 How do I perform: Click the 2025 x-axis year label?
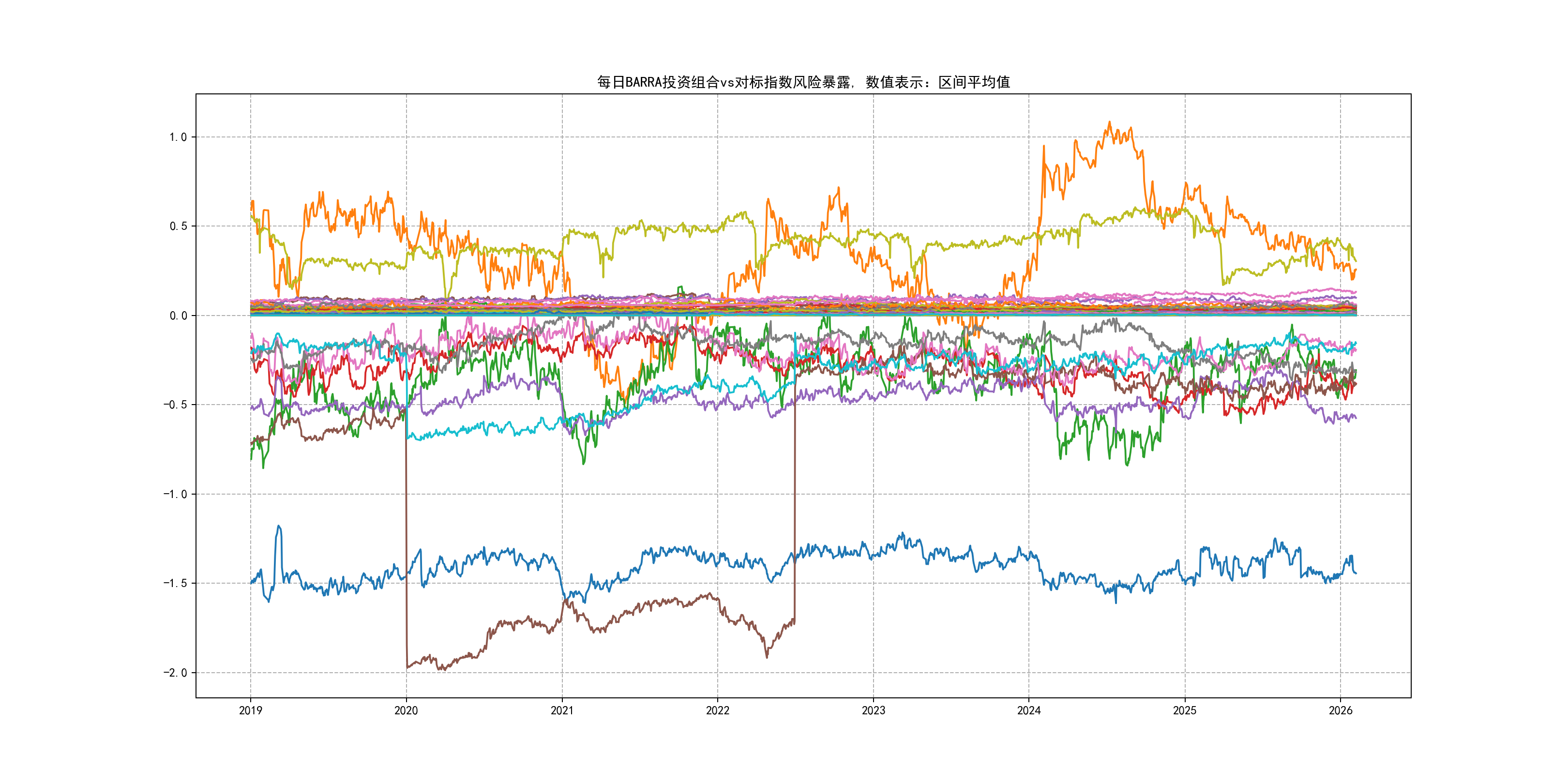(1185, 710)
